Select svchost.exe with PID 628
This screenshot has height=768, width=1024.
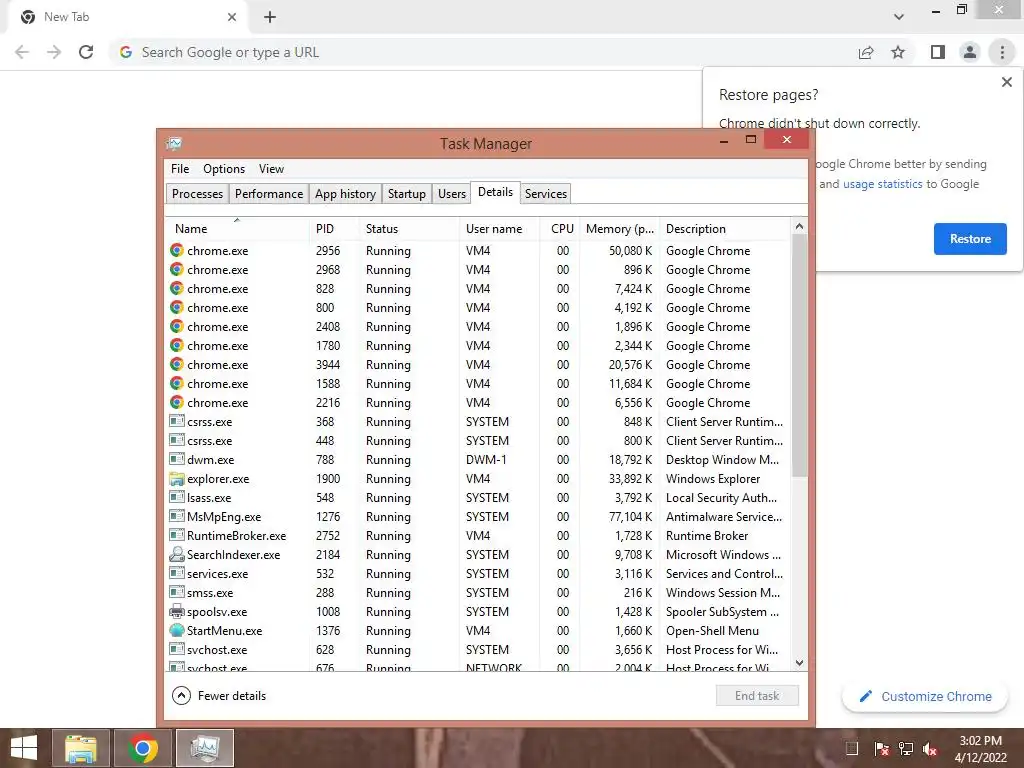(x=478, y=650)
